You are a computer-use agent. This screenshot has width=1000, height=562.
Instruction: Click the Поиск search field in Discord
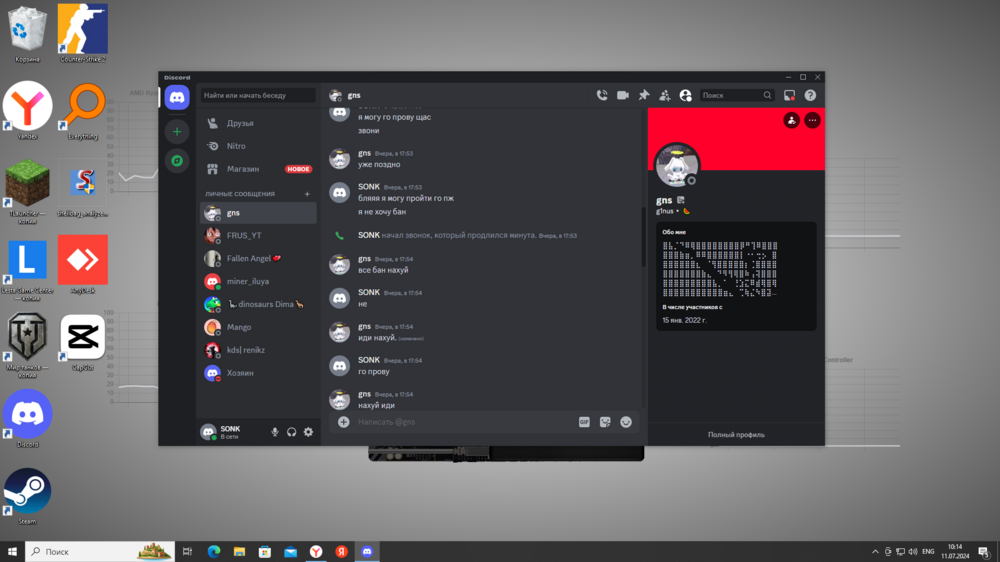pyautogui.click(x=737, y=95)
